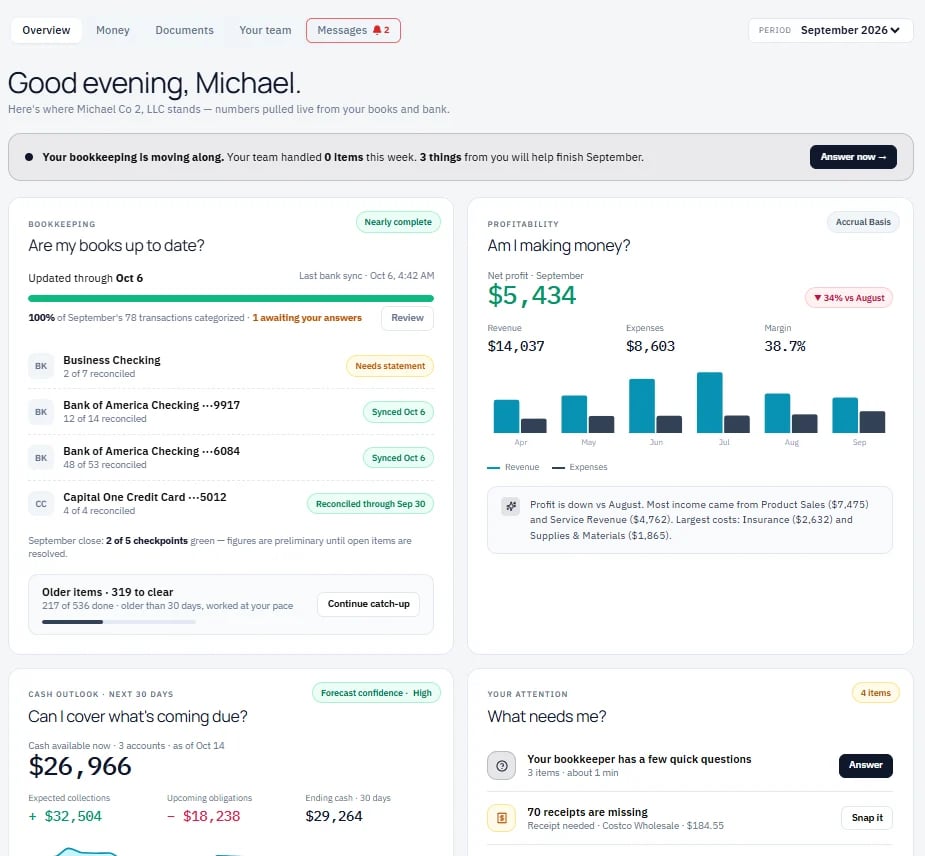Click Synced Oct 6 badge for account 9917

pyautogui.click(x=398, y=412)
